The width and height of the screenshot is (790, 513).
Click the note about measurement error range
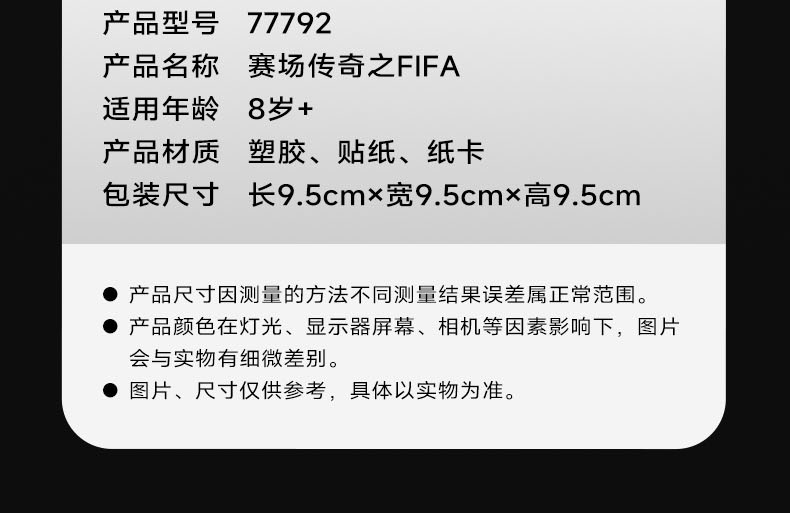(x=389, y=295)
